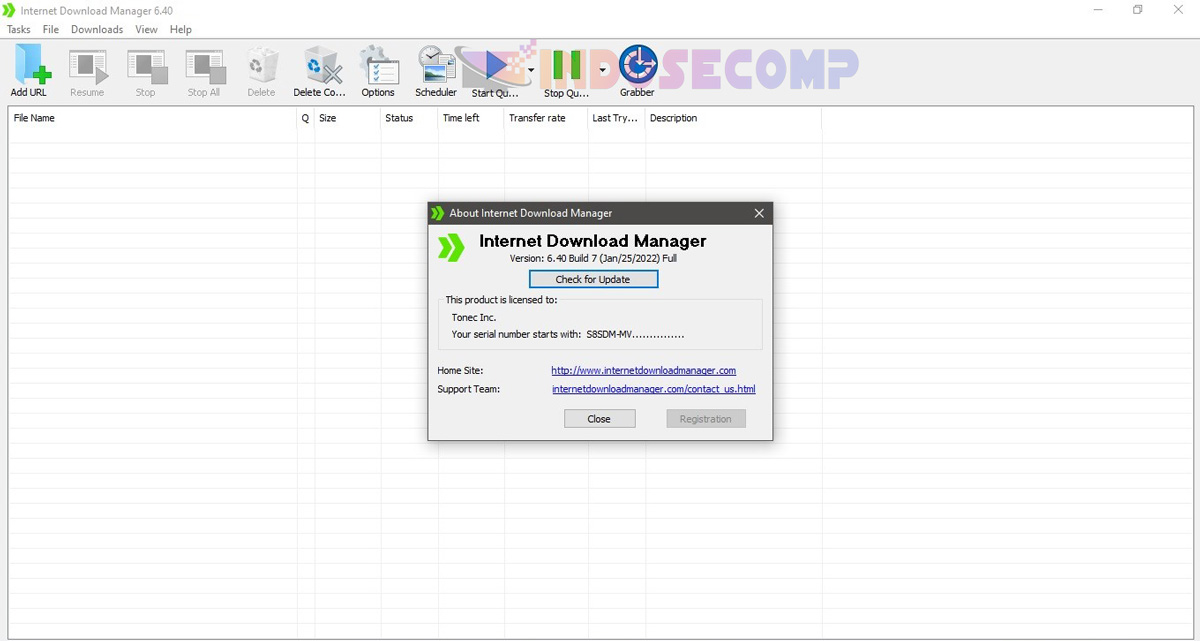
Task: Open the Scheduler from the toolbar
Action: click(435, 65)
